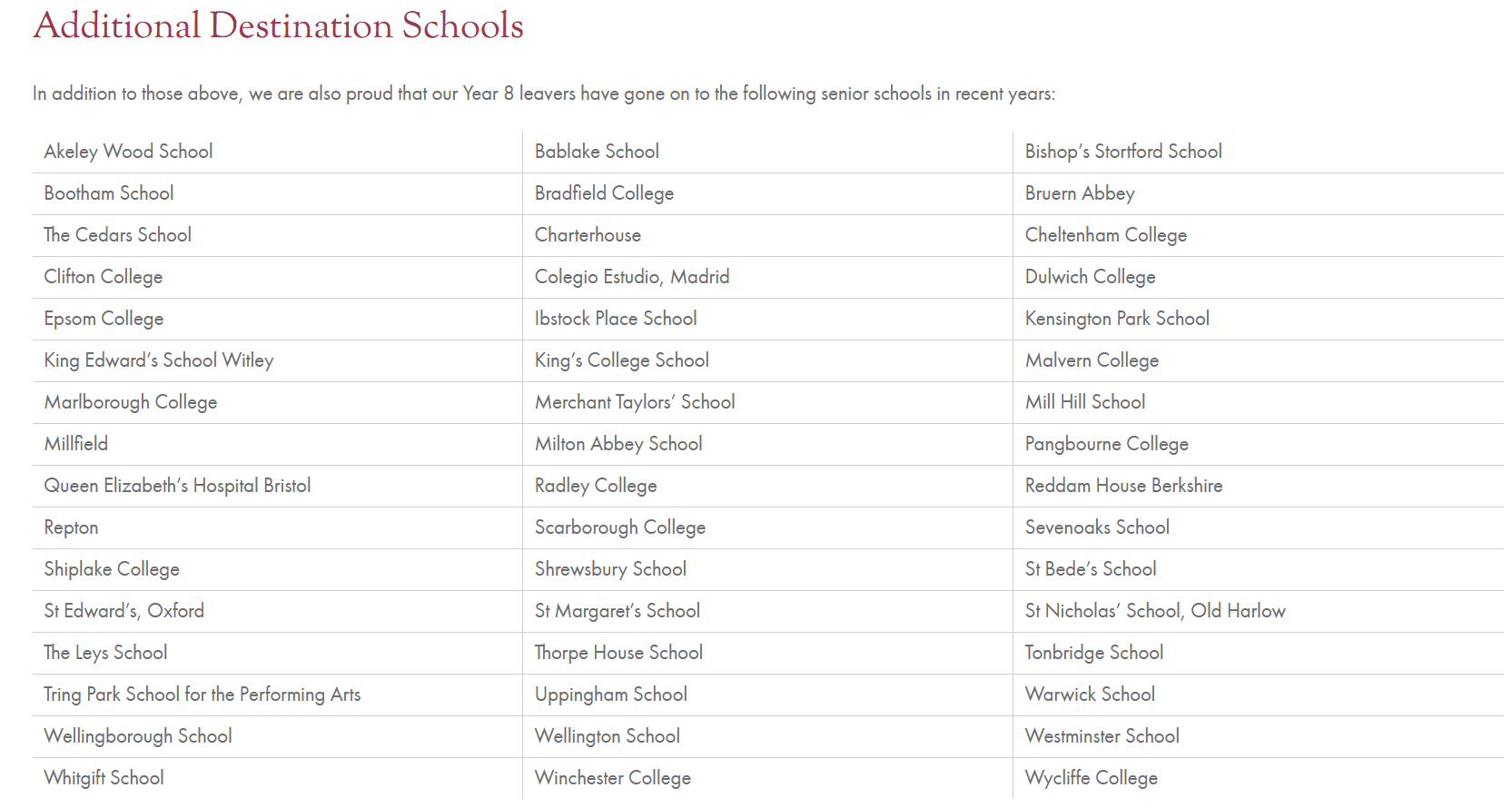Click Queen Elizabeth's Hospital Bristol
The width and height of the screenshot is (1512, 808).
pos(177,486)
